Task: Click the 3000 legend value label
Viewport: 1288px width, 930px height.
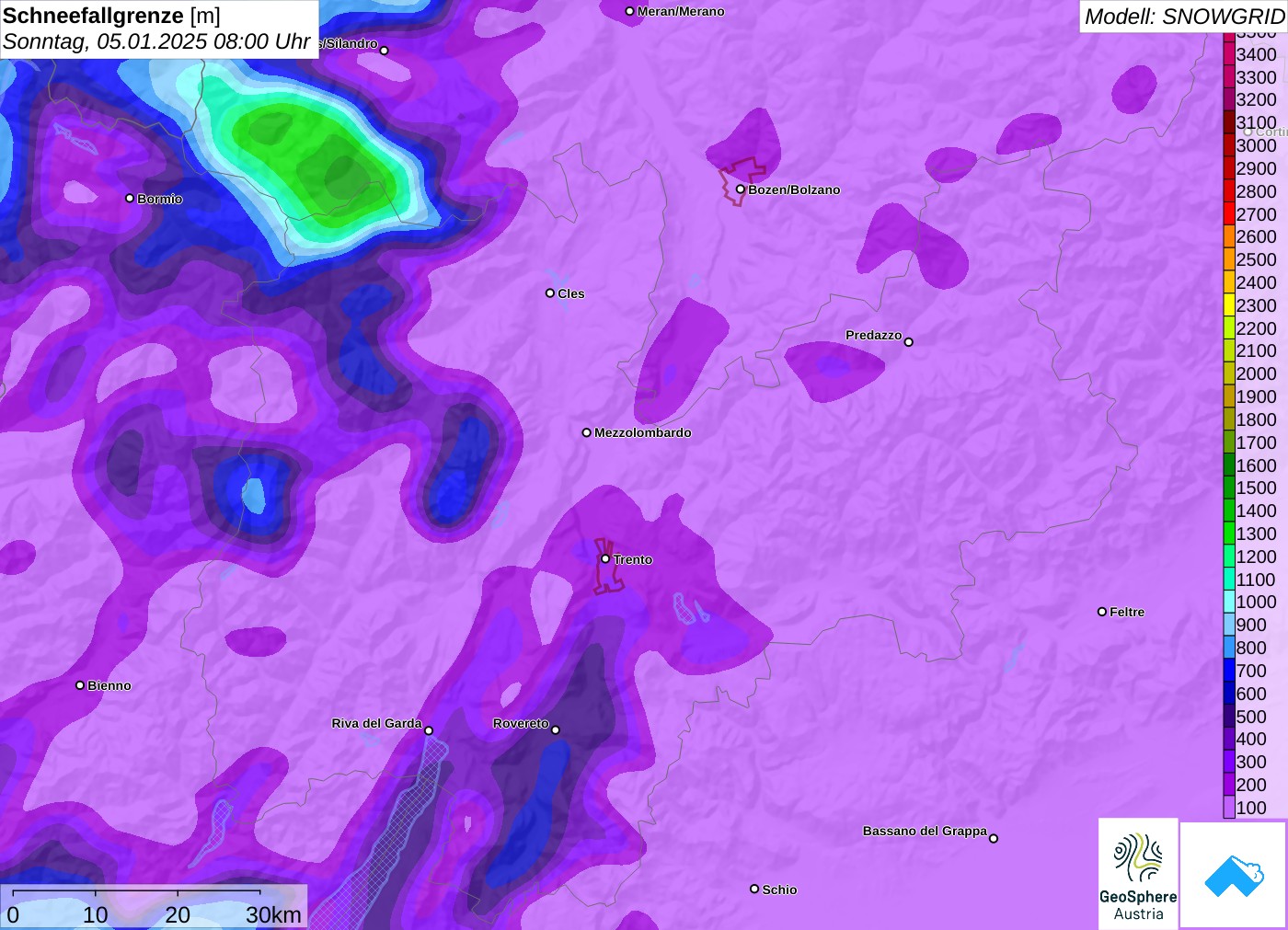Action: click(1257, 145)
